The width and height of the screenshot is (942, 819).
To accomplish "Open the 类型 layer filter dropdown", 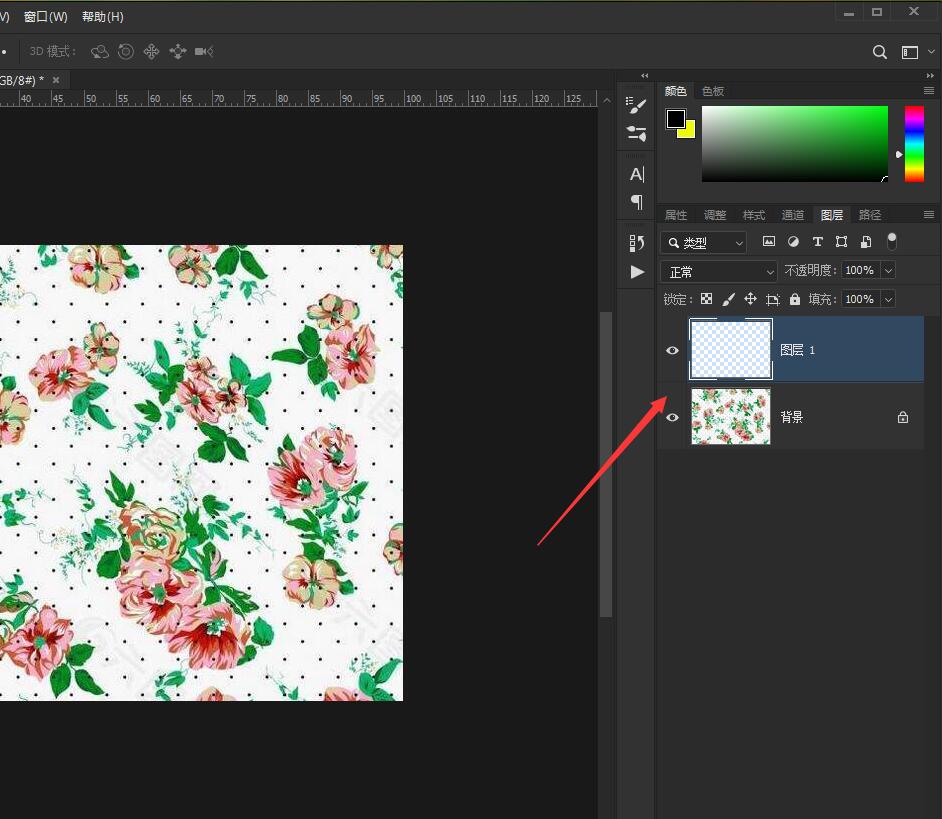I will [704, 242].
